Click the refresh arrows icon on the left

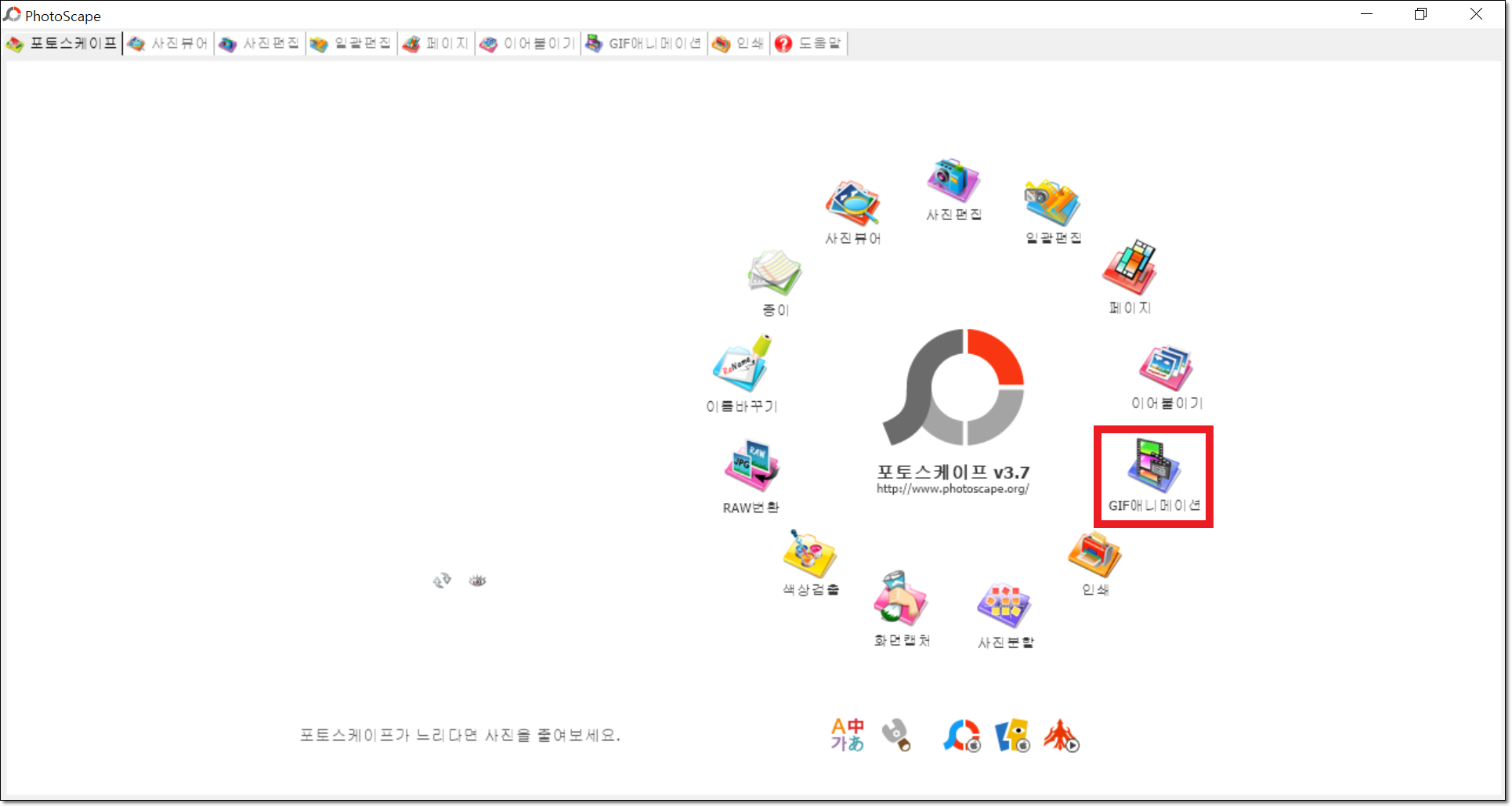click(442, 581)
